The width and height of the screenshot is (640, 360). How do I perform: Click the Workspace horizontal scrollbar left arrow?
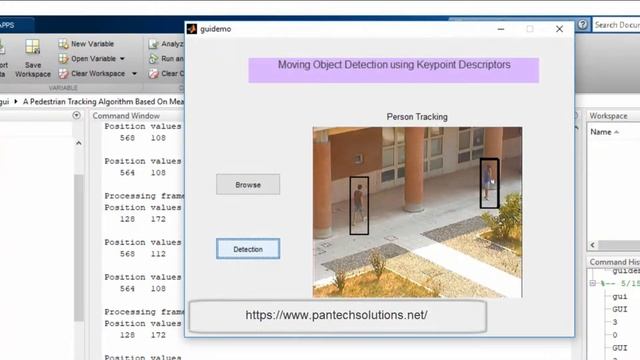pyautogui.click(x=593, y=245)
